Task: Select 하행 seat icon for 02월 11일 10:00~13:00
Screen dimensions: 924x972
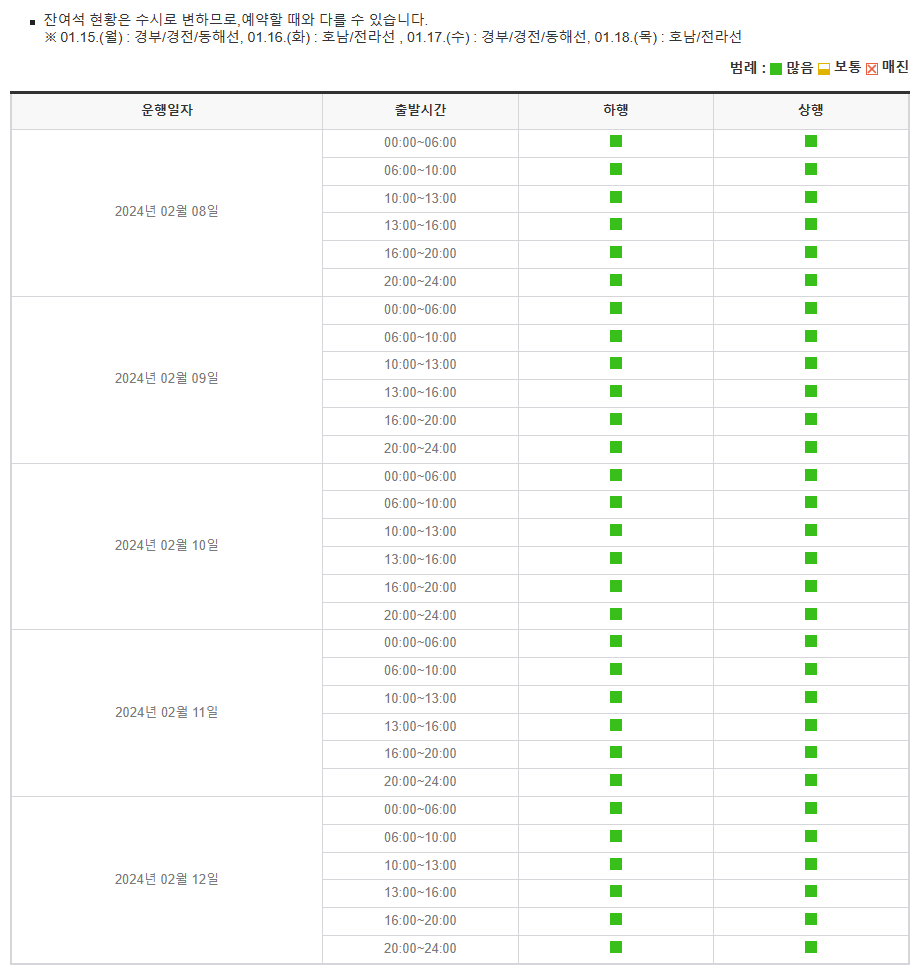Action: pyautogui.click(x=616, y=697)
